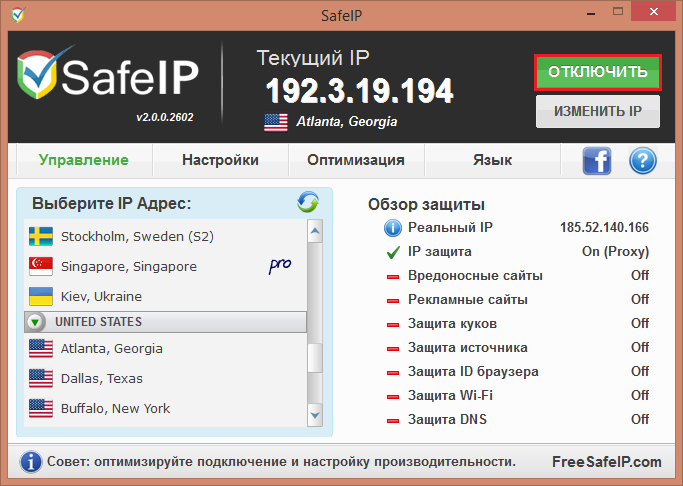Click the current IP 192.3.19.194
Image resolution: width=683 pixels, height=486 pixels.
(359, 91)
